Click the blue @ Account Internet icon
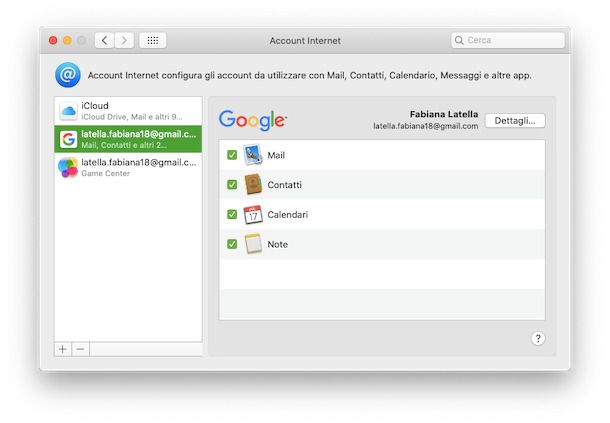610x423 pixels. pyautogui.click(x=68, y=75)
